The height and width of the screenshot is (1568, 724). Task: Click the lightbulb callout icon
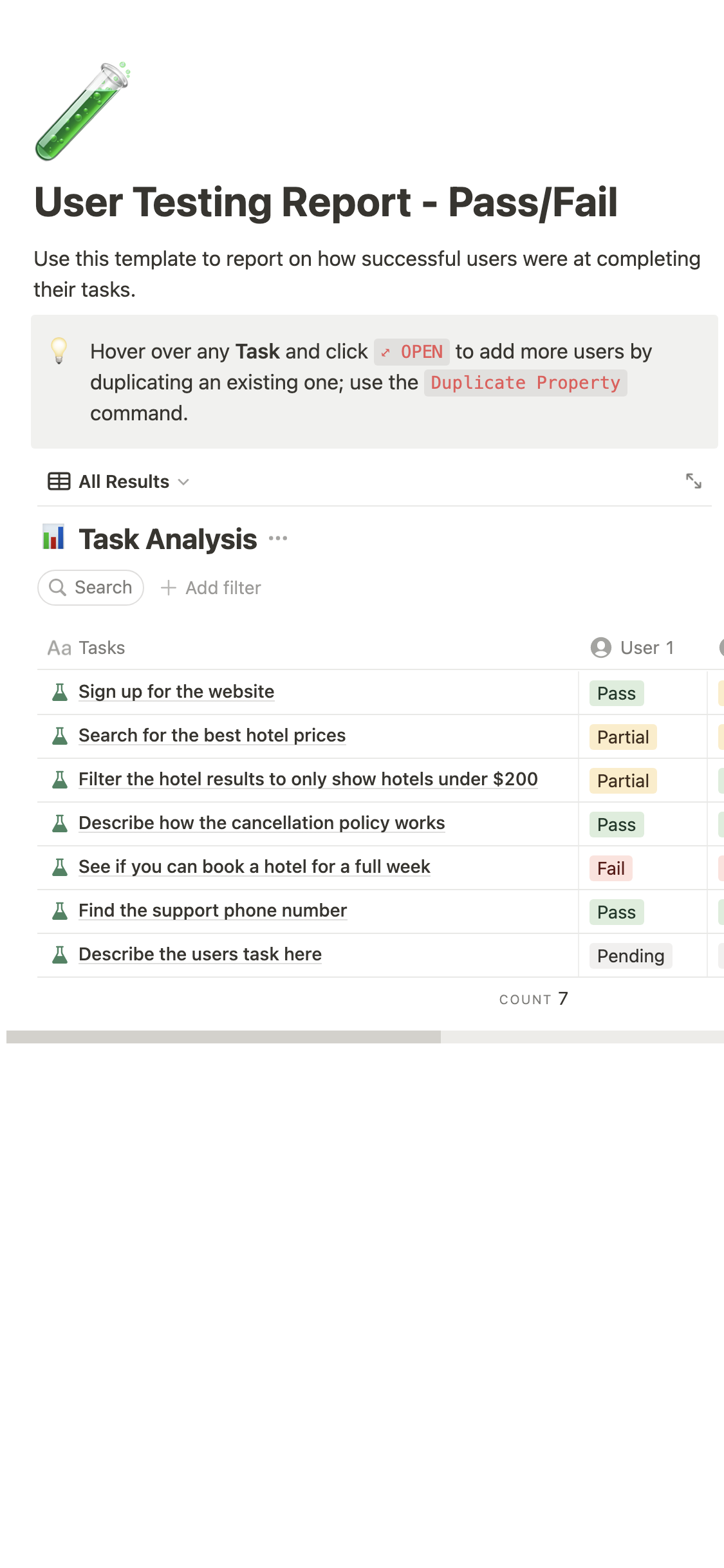pyautogui.click(x=59, y=351)
